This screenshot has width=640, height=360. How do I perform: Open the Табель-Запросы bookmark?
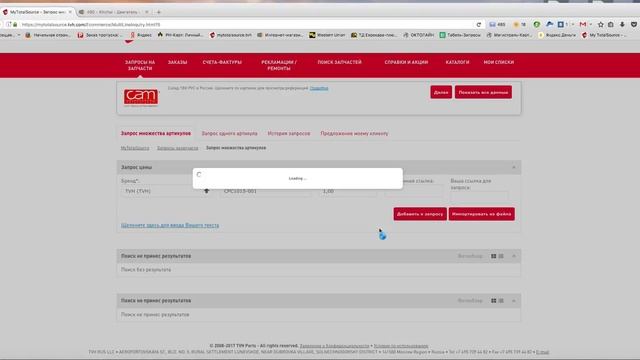coord(460,35)
